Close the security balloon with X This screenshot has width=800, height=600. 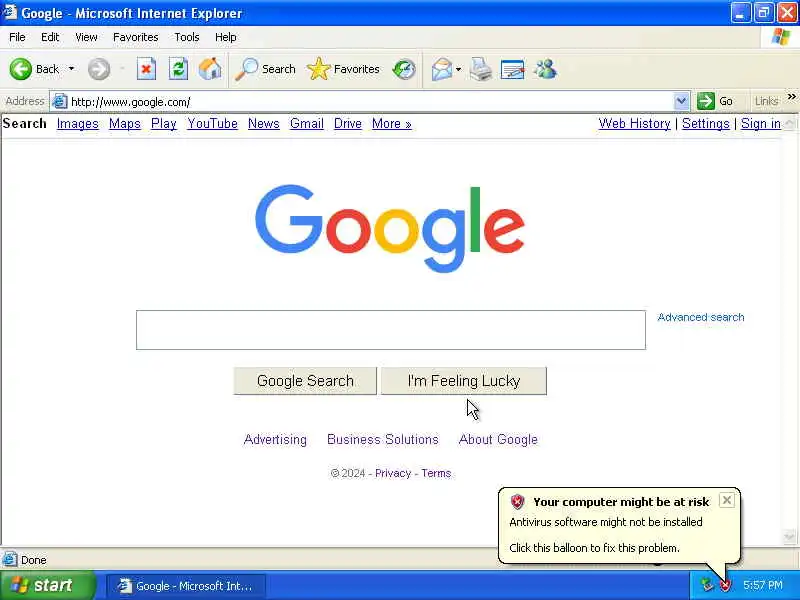[x=727, y=500]
